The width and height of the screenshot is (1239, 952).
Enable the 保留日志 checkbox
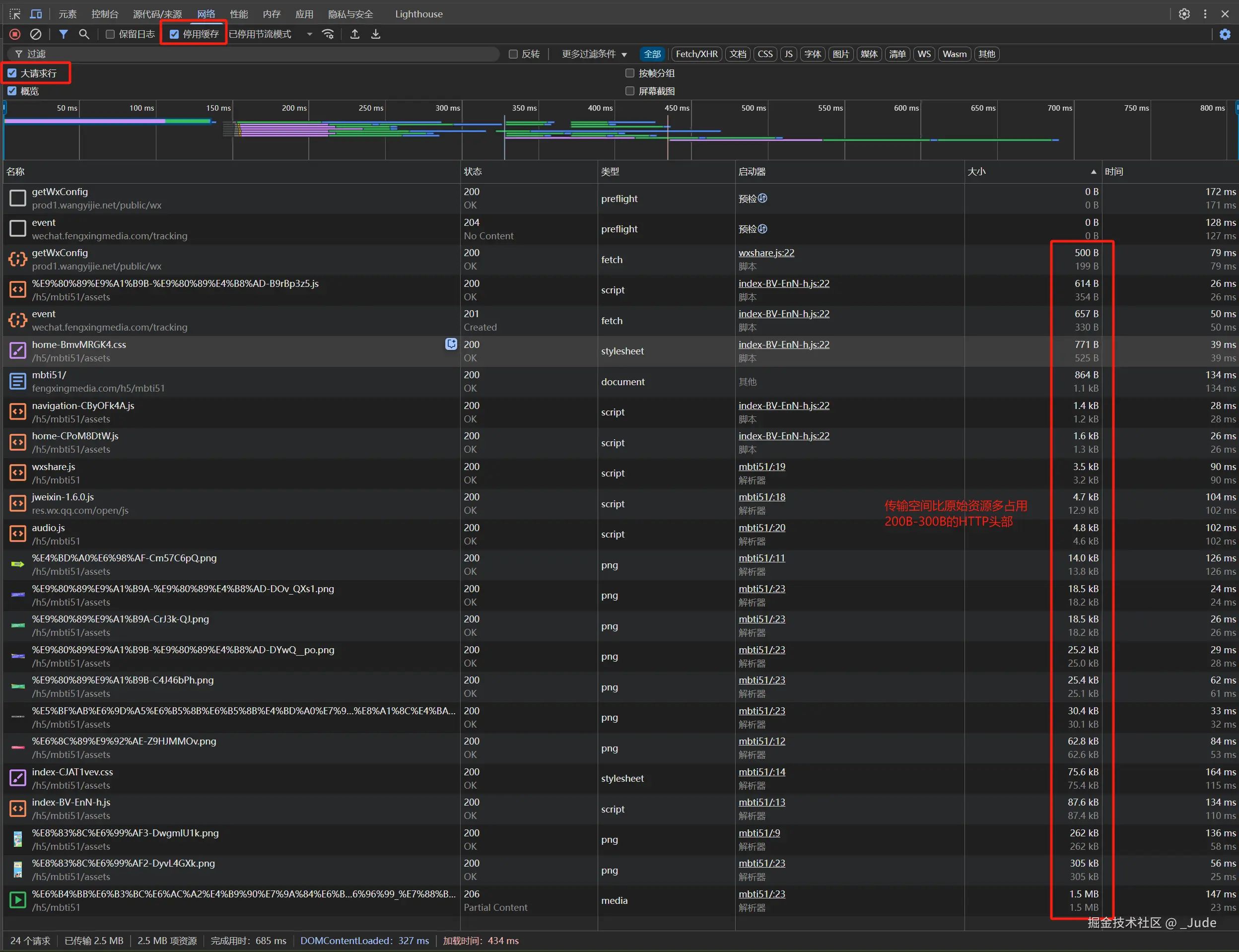111,35
